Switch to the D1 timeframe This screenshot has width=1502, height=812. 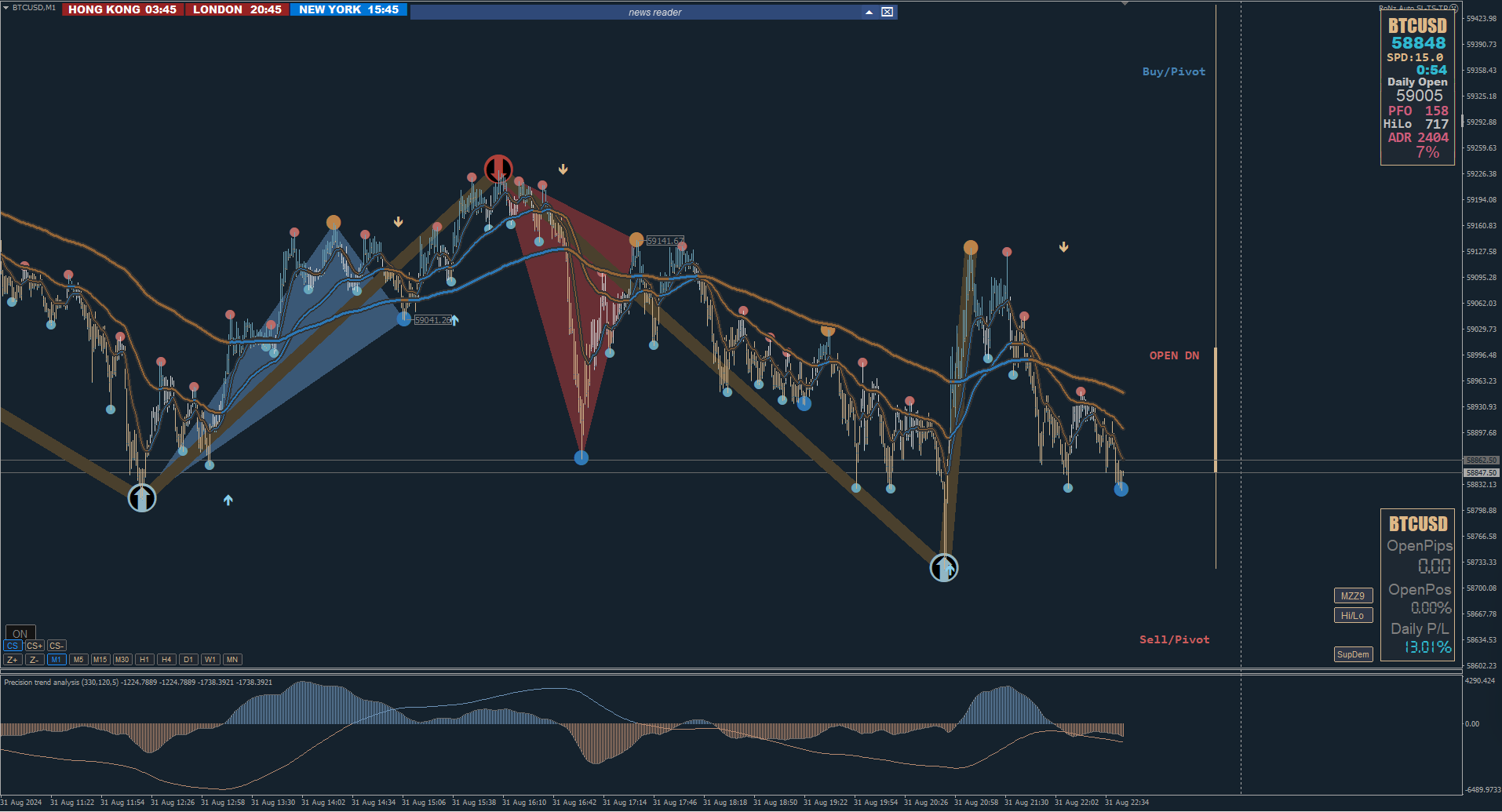pyautogui.click(x=188, y=660)
